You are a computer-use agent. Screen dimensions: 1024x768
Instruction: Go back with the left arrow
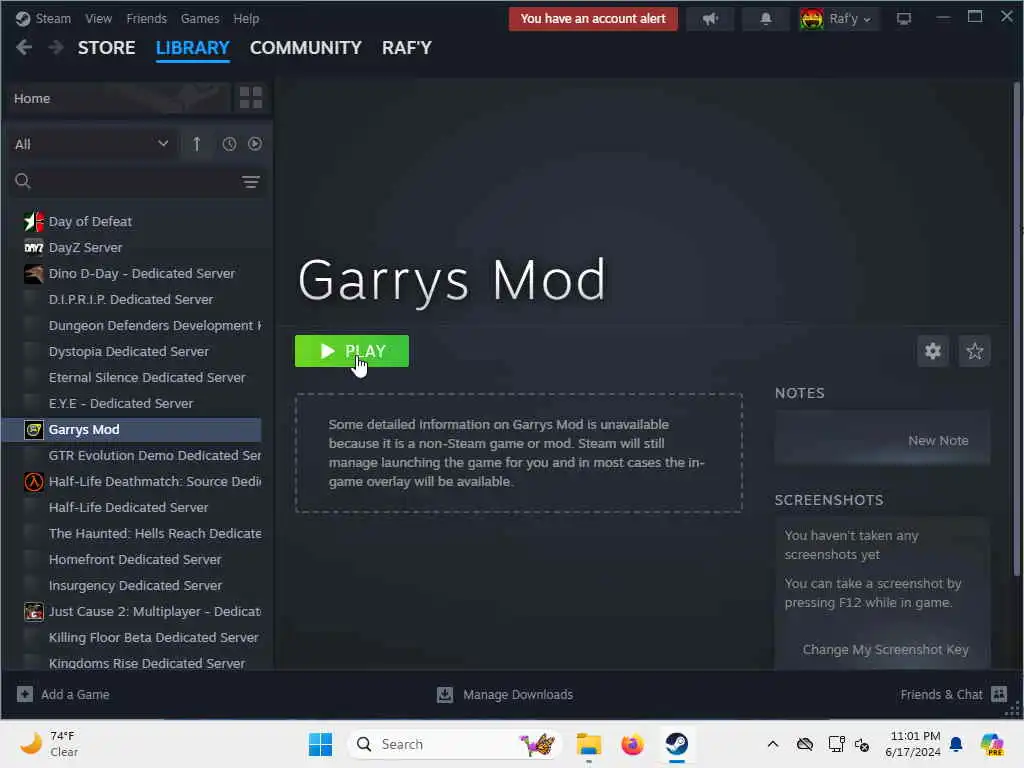24,47
